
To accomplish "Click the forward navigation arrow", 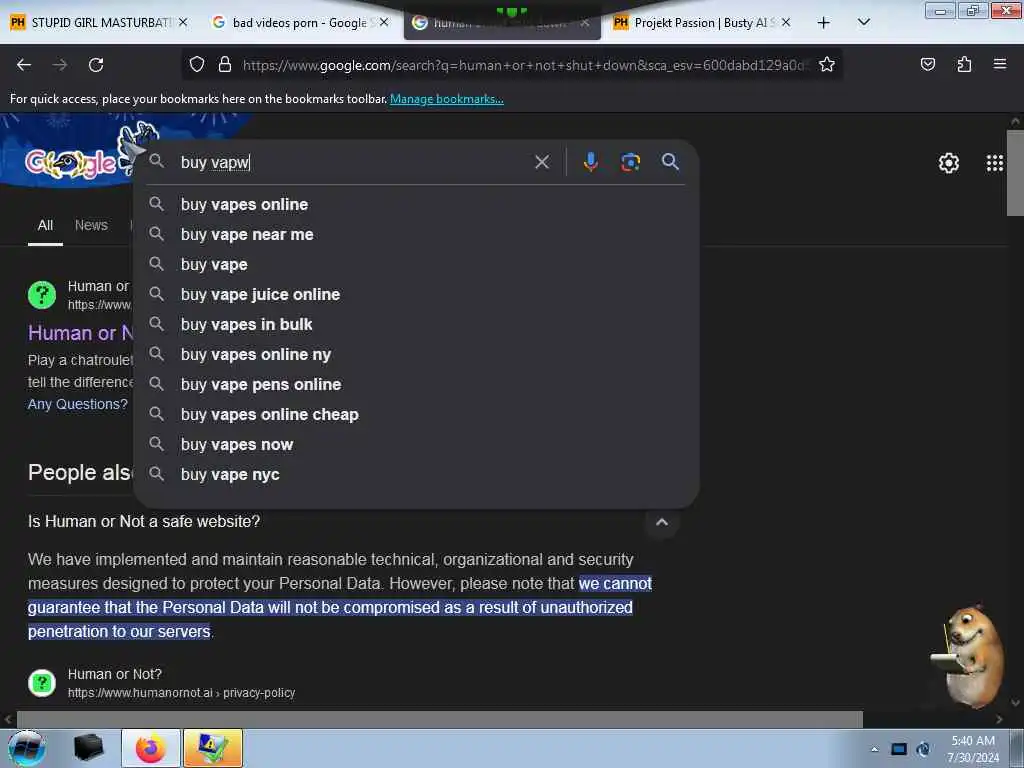I will [60, 65].
